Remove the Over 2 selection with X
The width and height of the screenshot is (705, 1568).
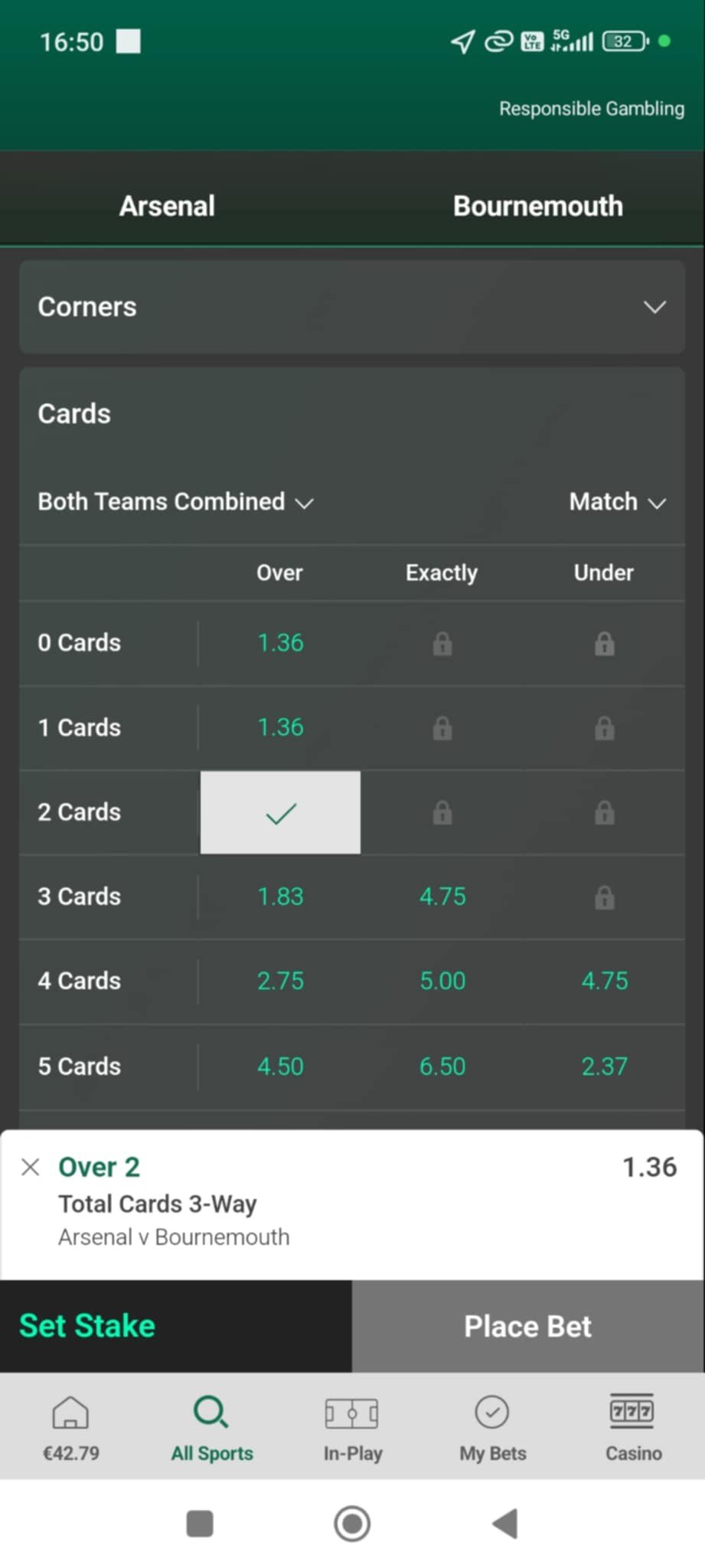click(x=31, y=1167)
